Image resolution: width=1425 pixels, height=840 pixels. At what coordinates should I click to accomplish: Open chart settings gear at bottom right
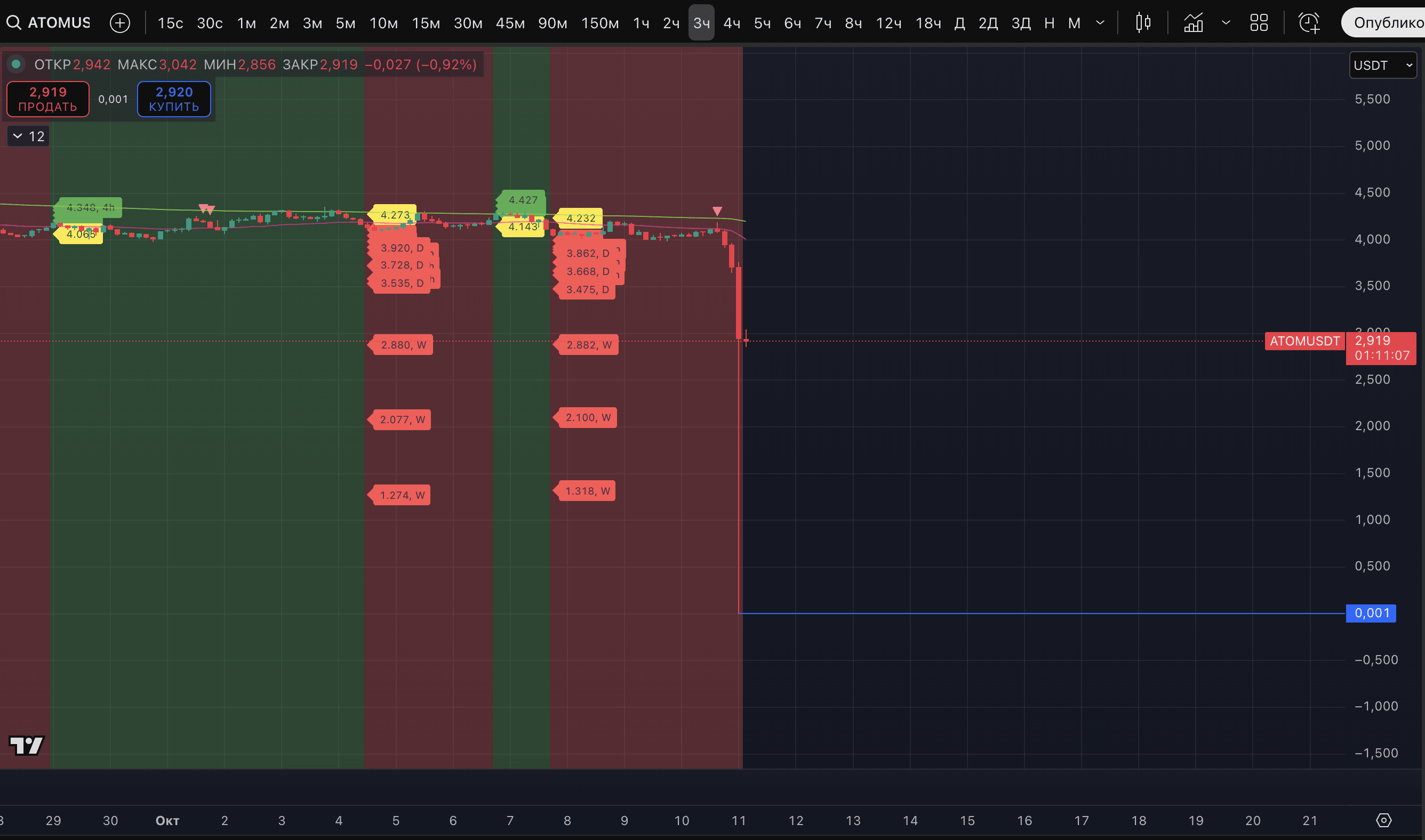coord(1383,820)
